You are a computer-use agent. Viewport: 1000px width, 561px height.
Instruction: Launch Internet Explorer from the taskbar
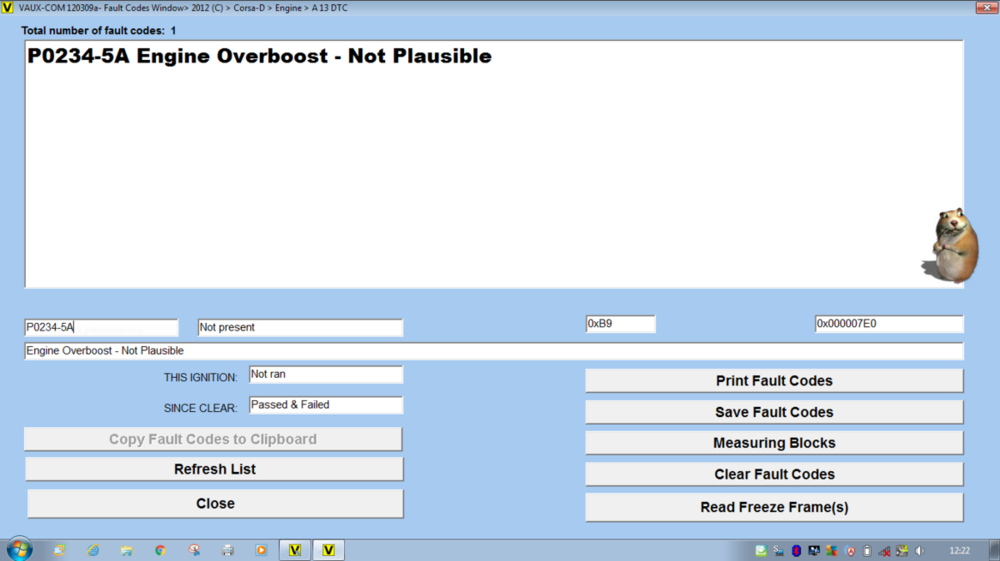click(x=93, y=550)
